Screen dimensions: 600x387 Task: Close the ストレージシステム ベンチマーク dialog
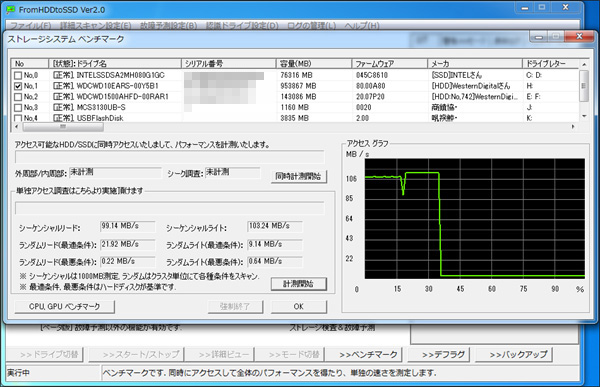coord(579,36)
